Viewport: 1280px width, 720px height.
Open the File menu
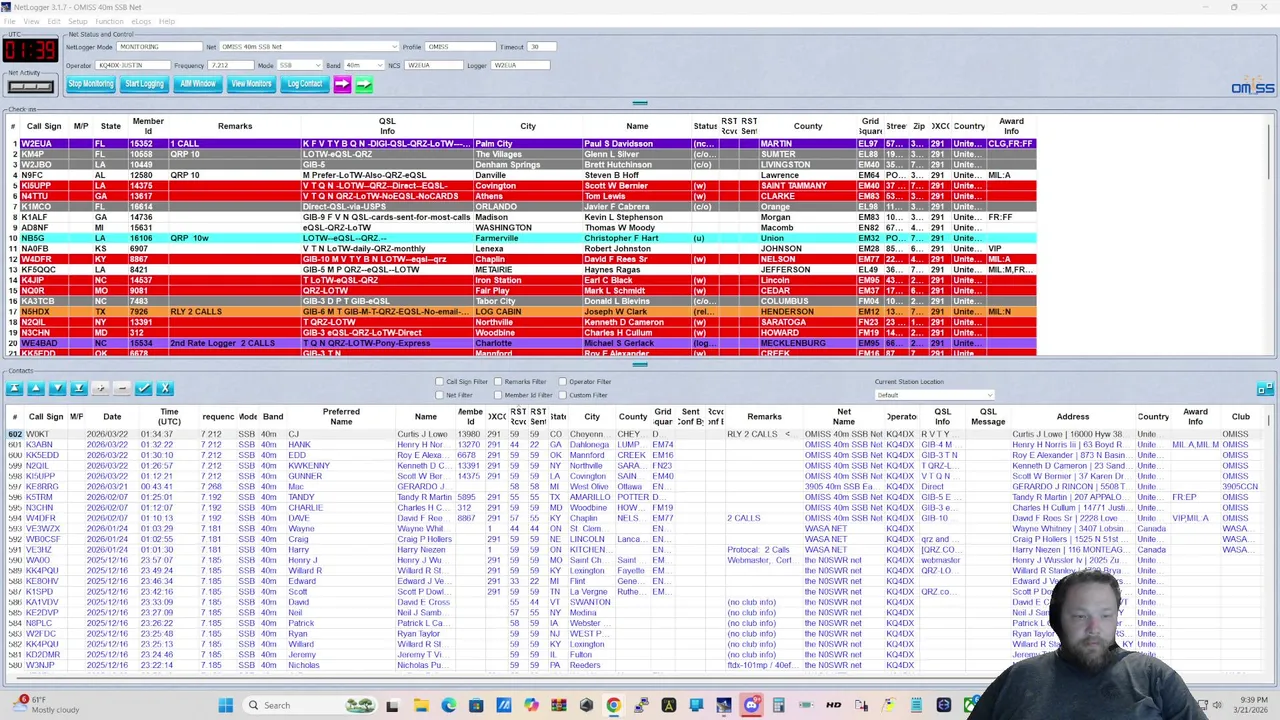(9, 21)
